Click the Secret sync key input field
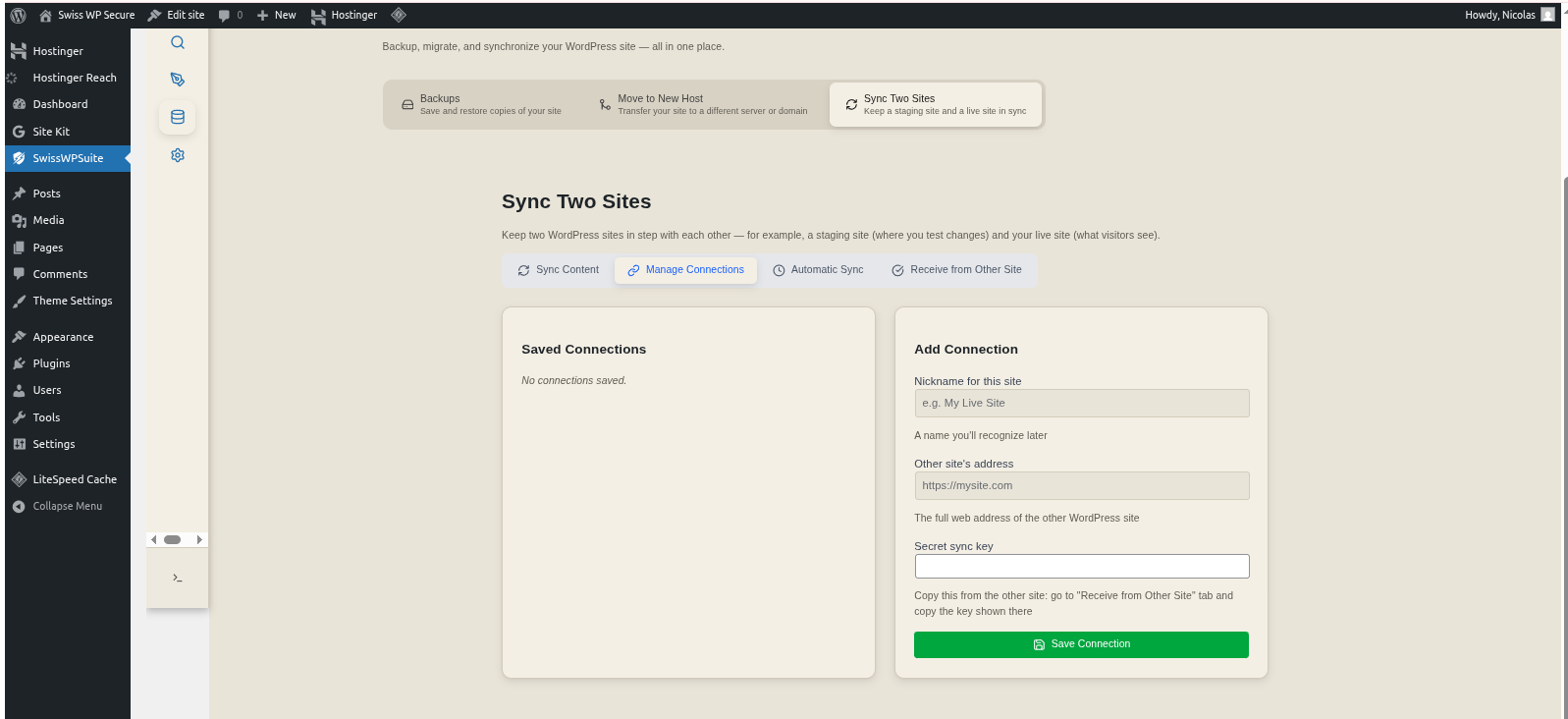Viewport: 1568px width, 719px height. [x=1081, y=567]
